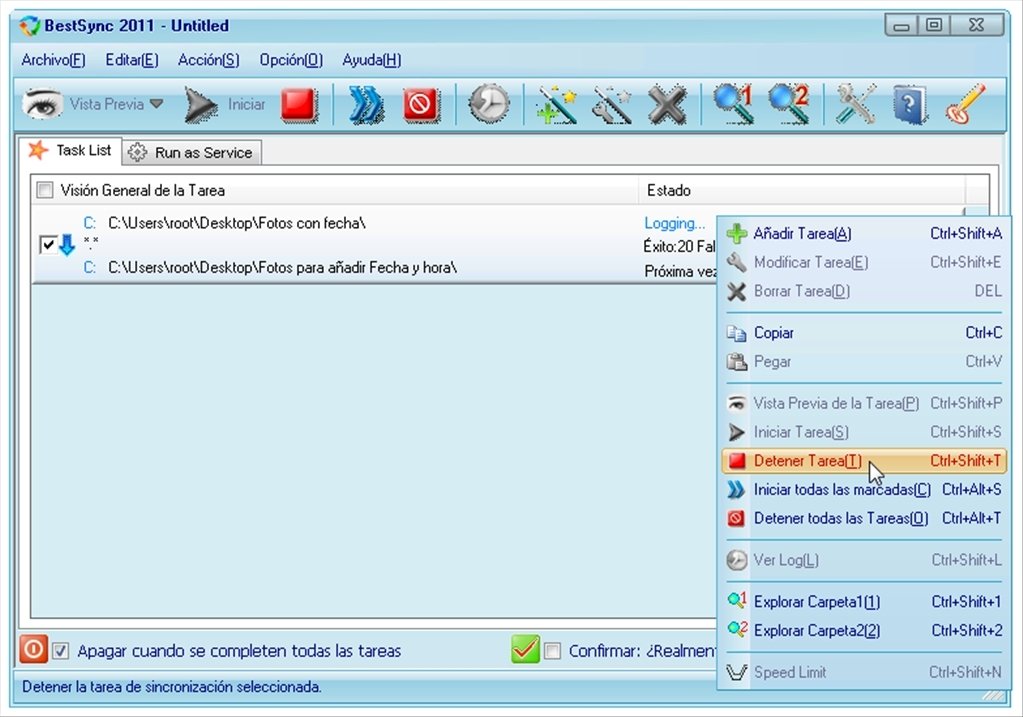Click the blue help book toolbar icon
The image size is (1023, 717).
(910, 104)
